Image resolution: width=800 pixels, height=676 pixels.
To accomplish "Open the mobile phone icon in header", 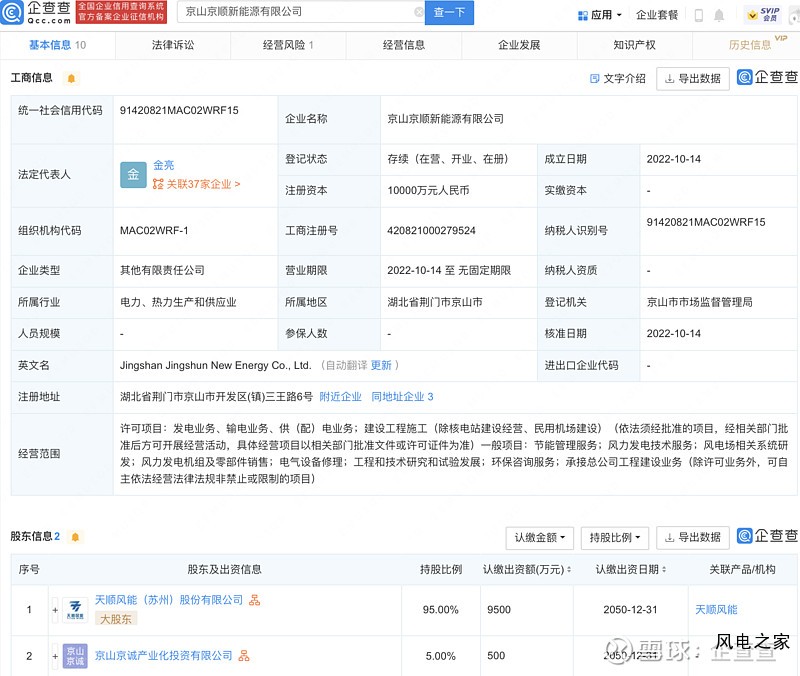I will [x=698, y=15].
